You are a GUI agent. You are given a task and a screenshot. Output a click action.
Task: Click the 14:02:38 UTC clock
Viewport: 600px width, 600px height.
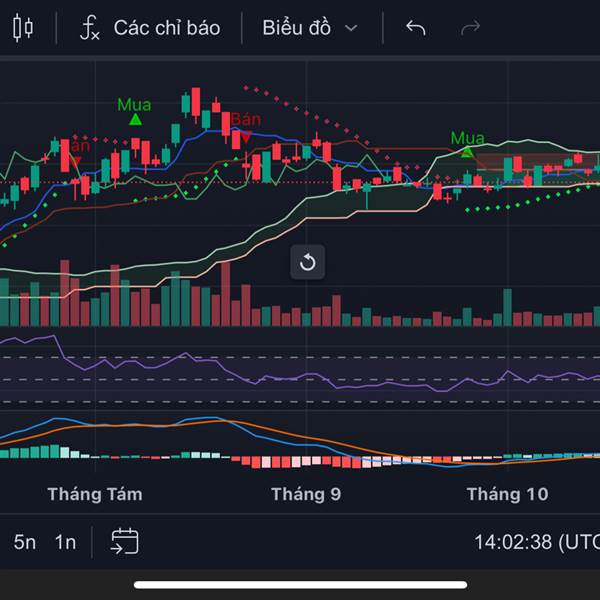[537, 542]
